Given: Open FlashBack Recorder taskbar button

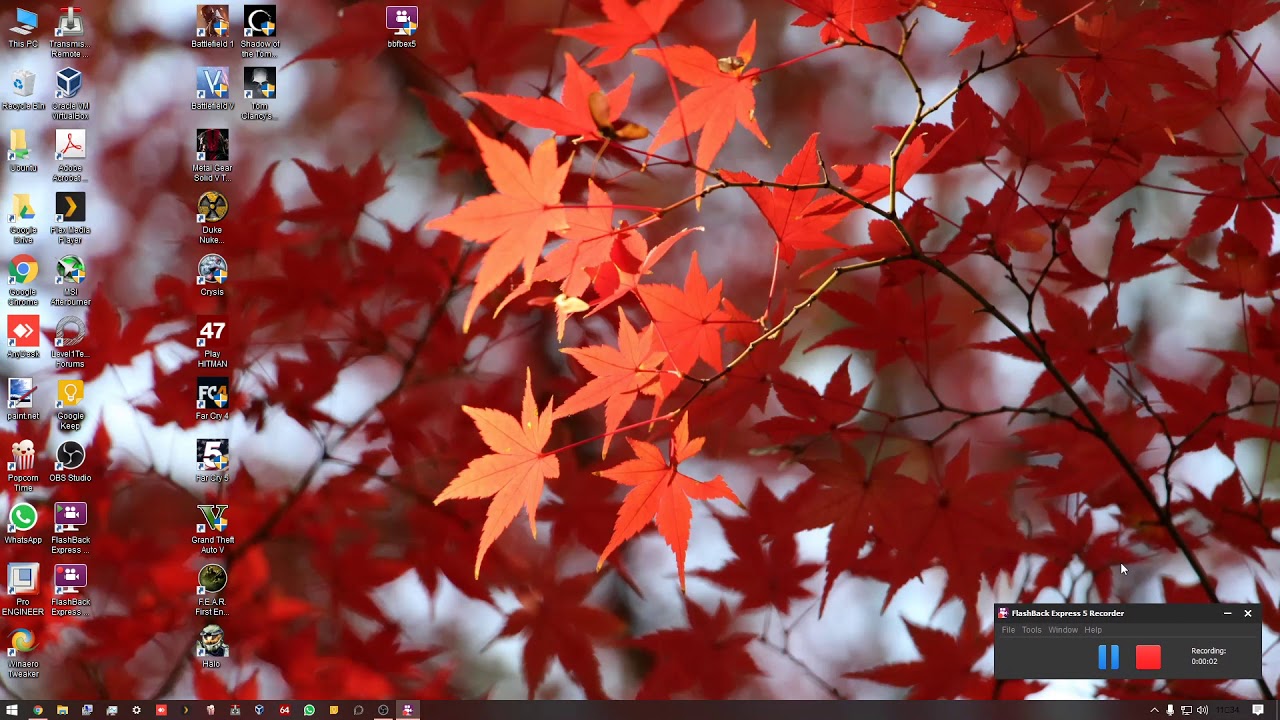Looking at the screenshot, I should click(407, 710).
